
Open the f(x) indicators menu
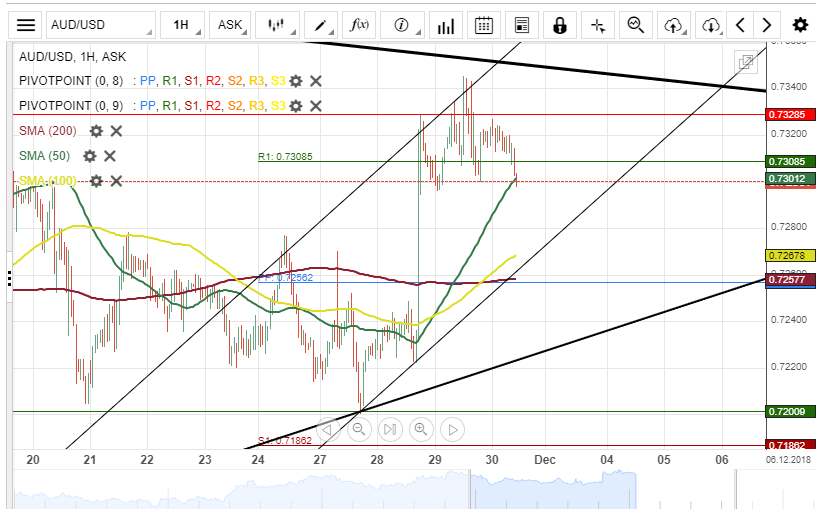(359, 25)
